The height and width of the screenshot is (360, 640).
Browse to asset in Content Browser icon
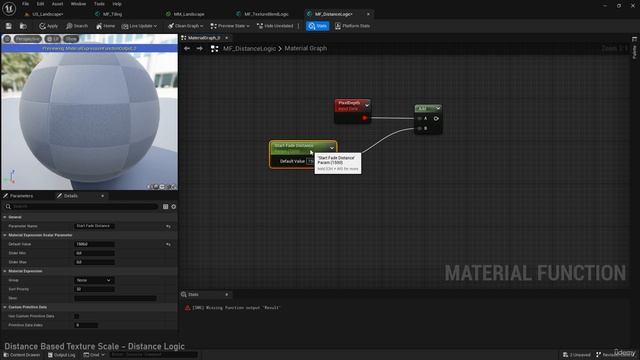coord(23,26)
